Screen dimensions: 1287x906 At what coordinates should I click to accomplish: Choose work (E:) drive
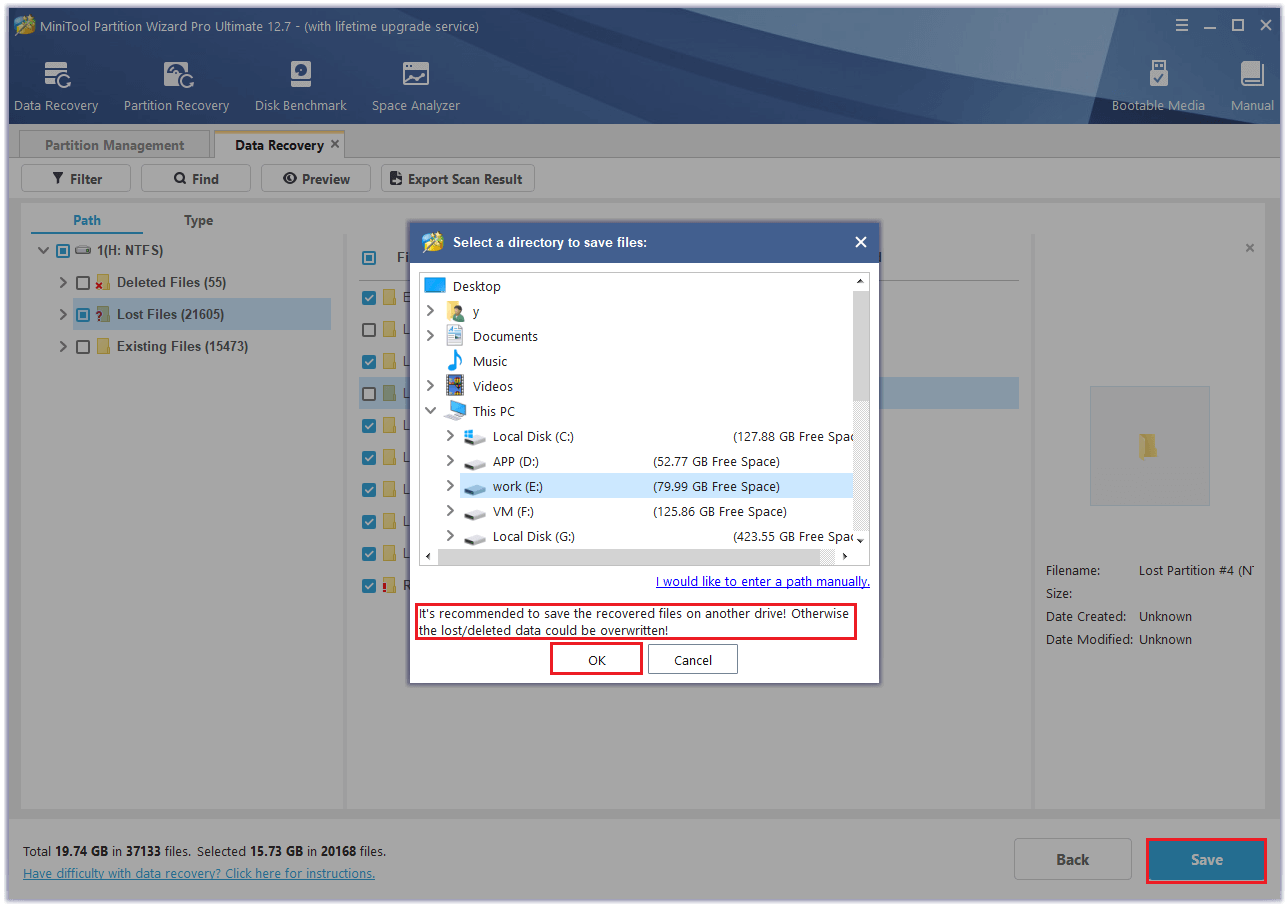pos(656,486)
